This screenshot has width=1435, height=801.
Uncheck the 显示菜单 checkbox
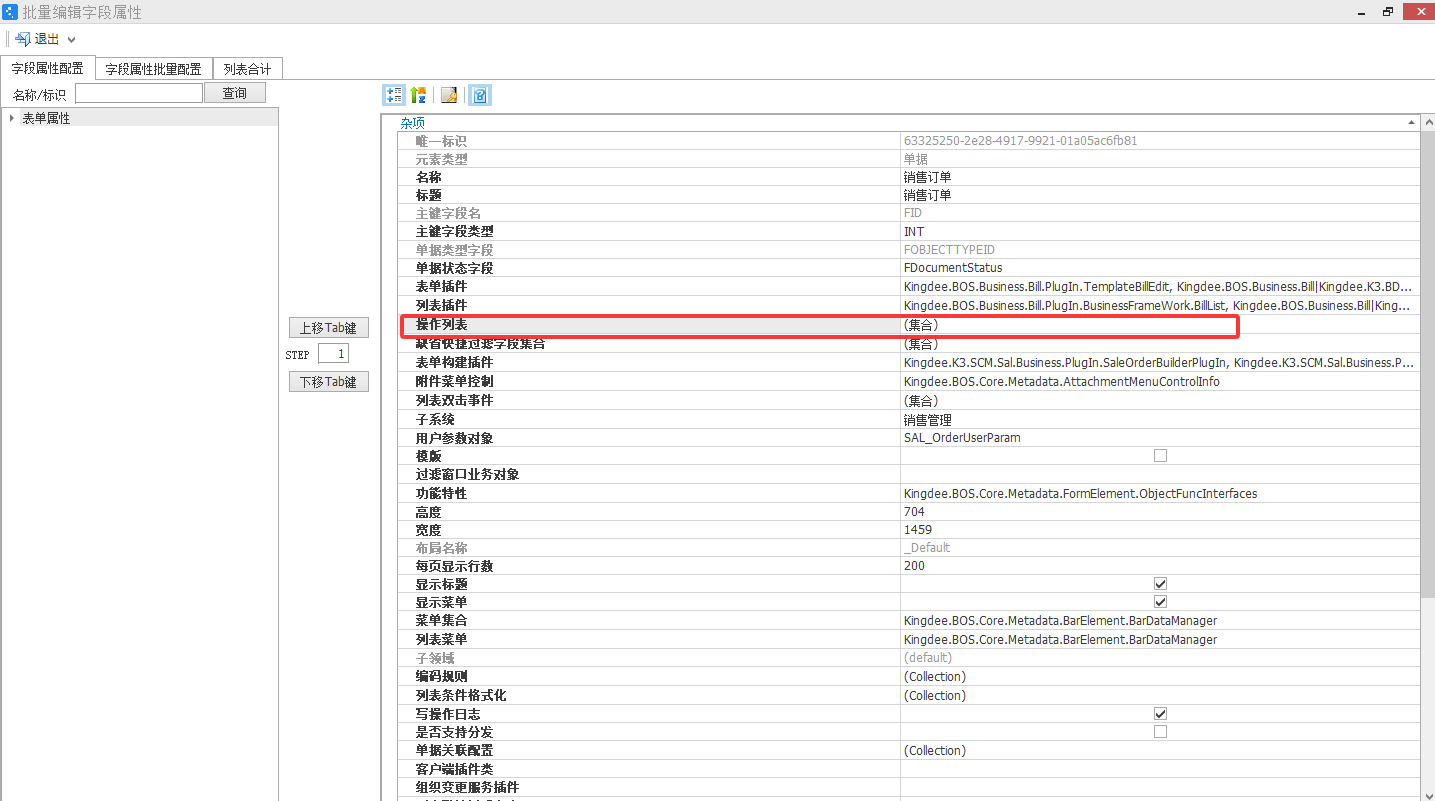pyautogui.click(x=1160, y=602)
